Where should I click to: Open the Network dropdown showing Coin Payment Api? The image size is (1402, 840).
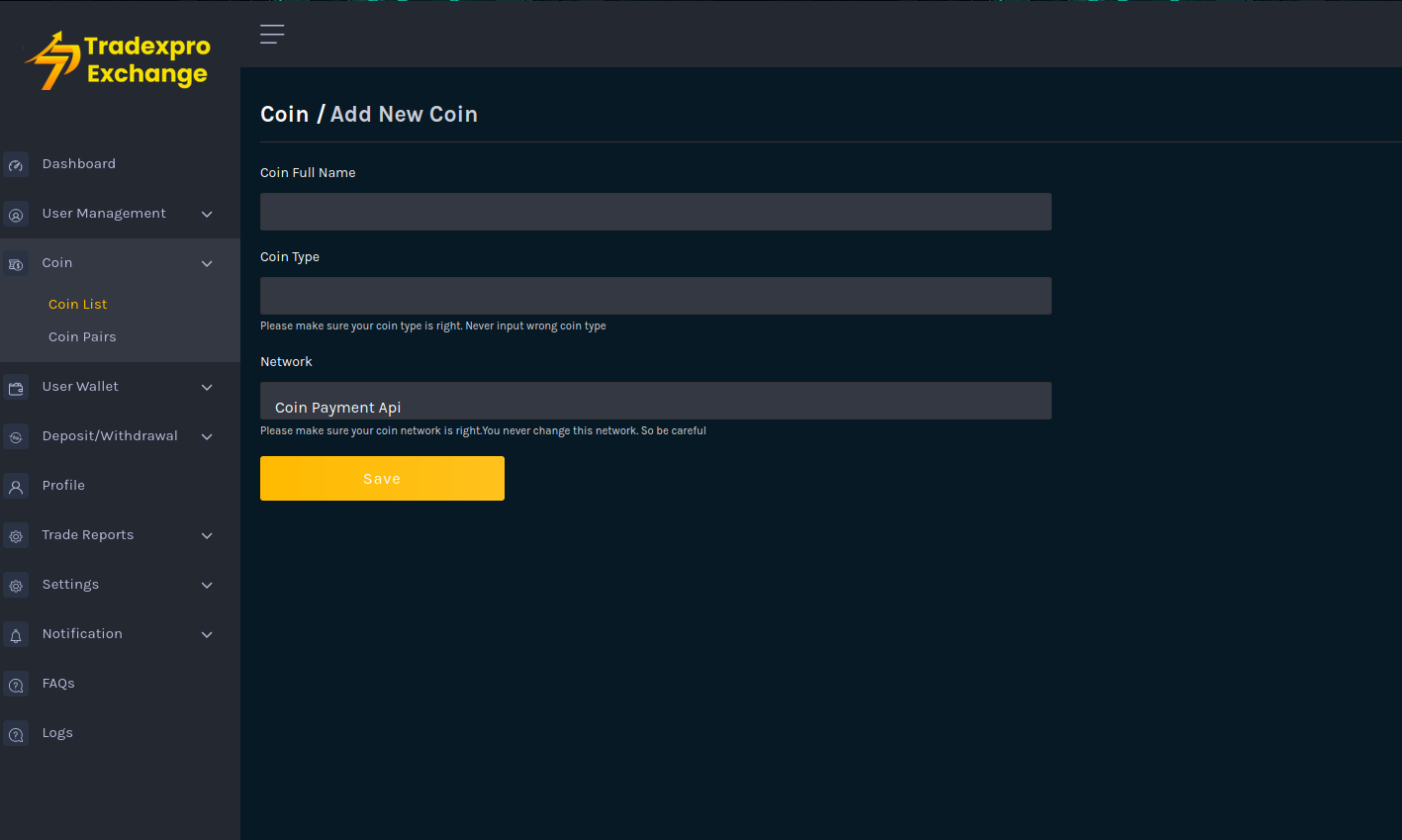[x=655, y=401]
